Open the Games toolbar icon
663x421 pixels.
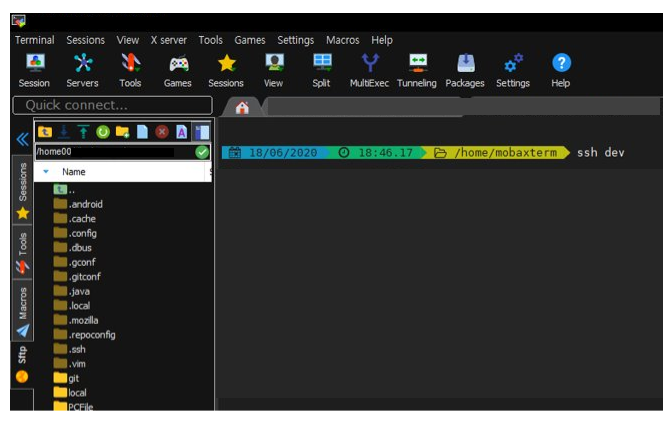(178, 71)
